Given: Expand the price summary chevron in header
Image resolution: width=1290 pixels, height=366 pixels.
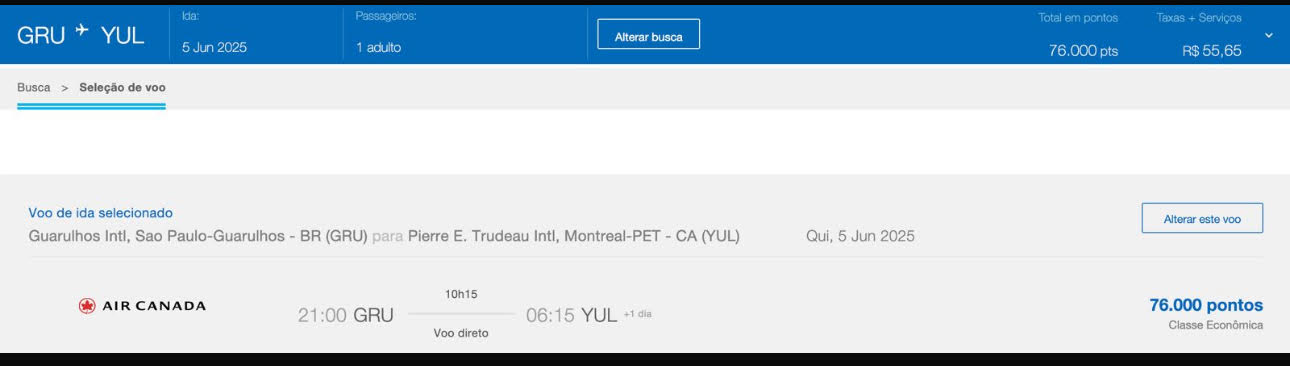Looking at the screenshot, I should click(x=1268, y=35).
